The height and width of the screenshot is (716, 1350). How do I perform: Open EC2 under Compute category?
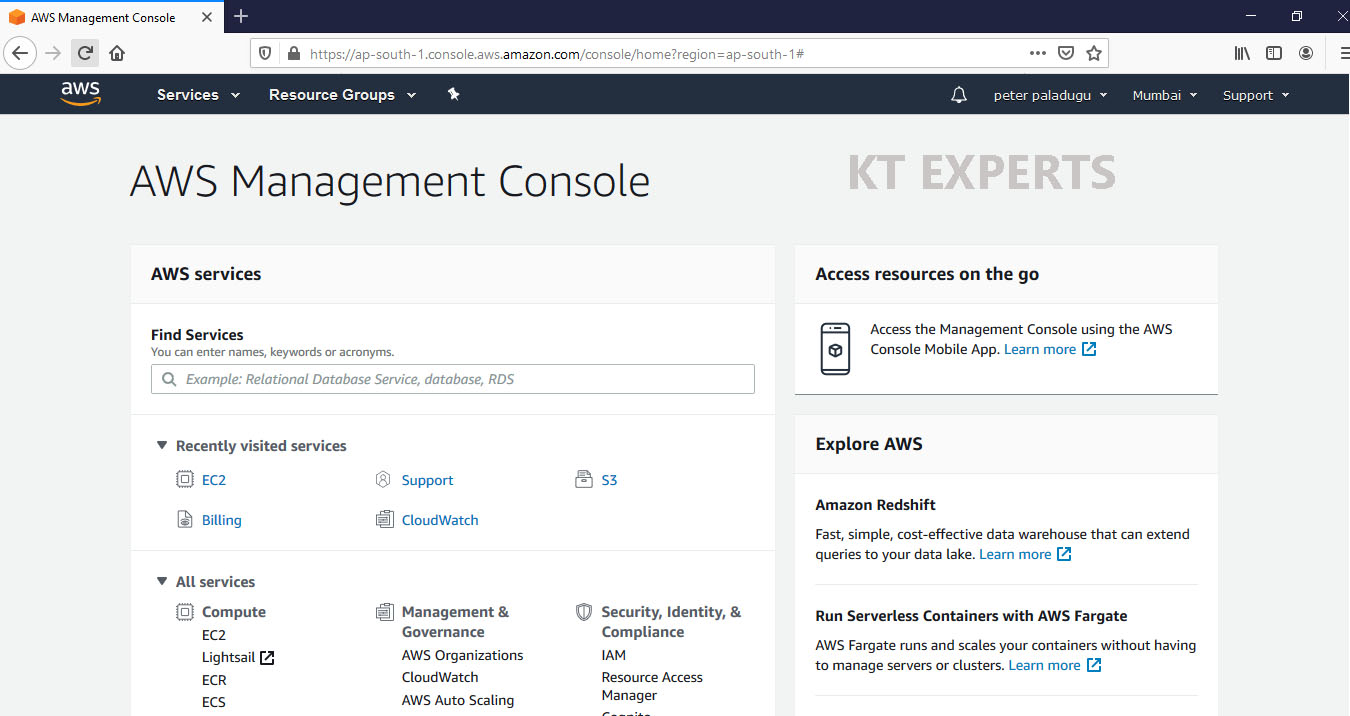point(214,635)
